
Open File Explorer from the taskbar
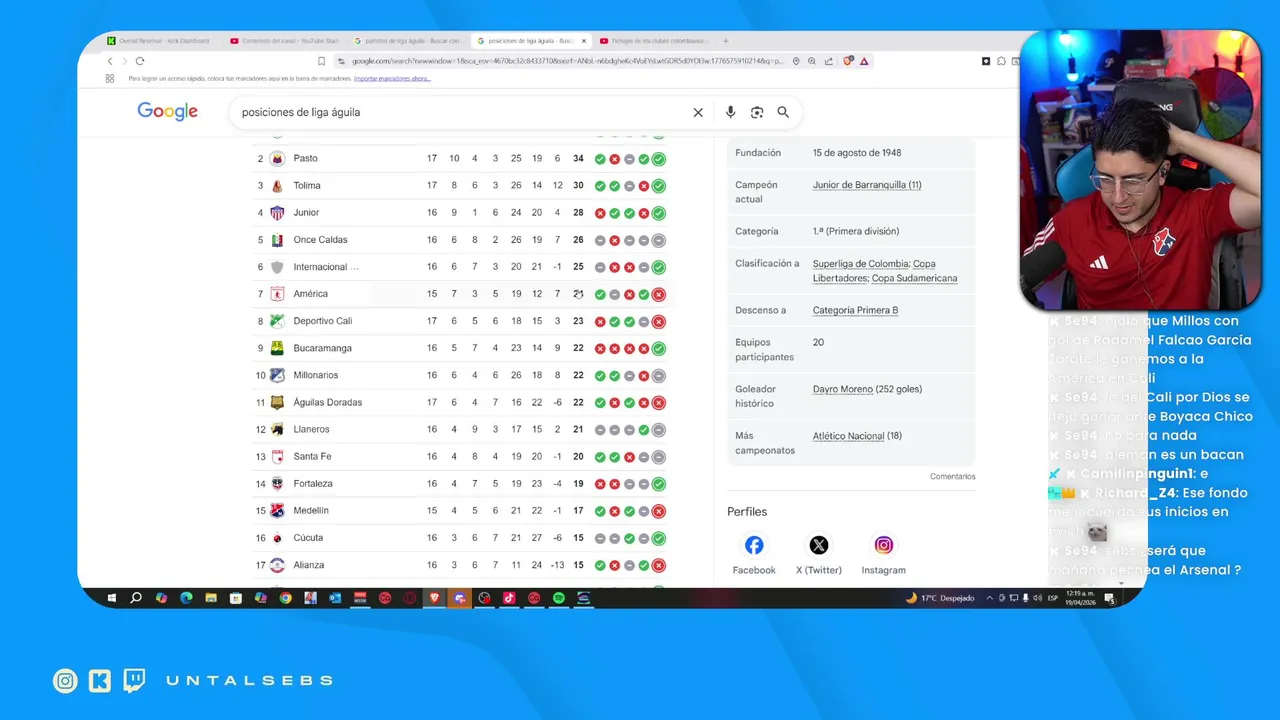pos(211,598)
